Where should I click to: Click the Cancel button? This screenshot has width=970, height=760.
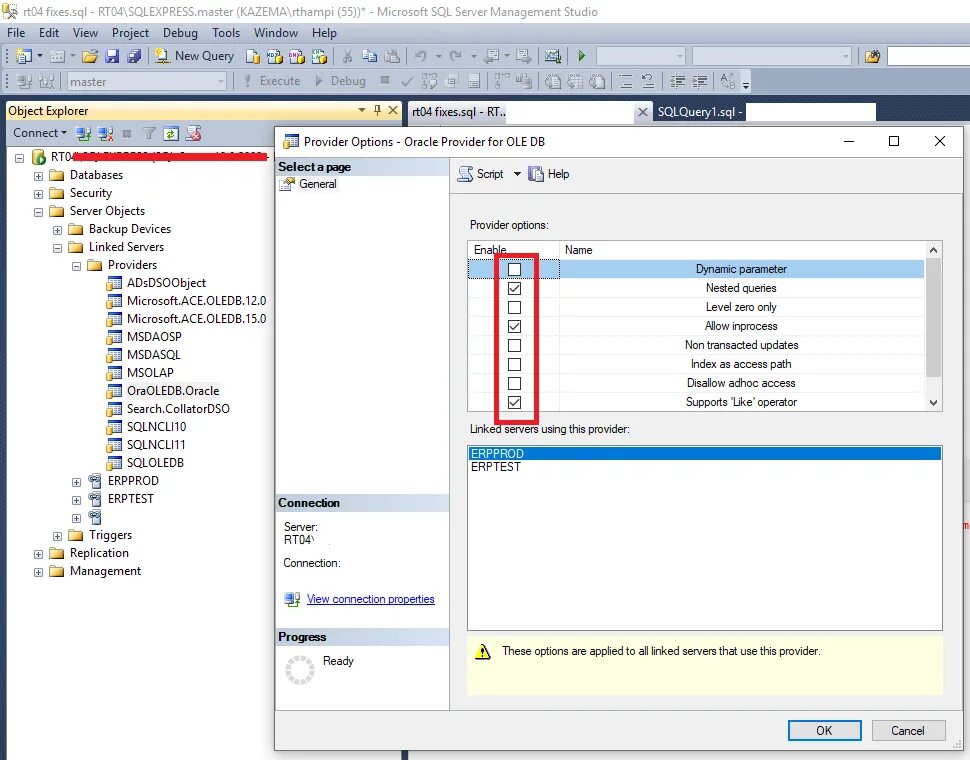pos(908,730)
